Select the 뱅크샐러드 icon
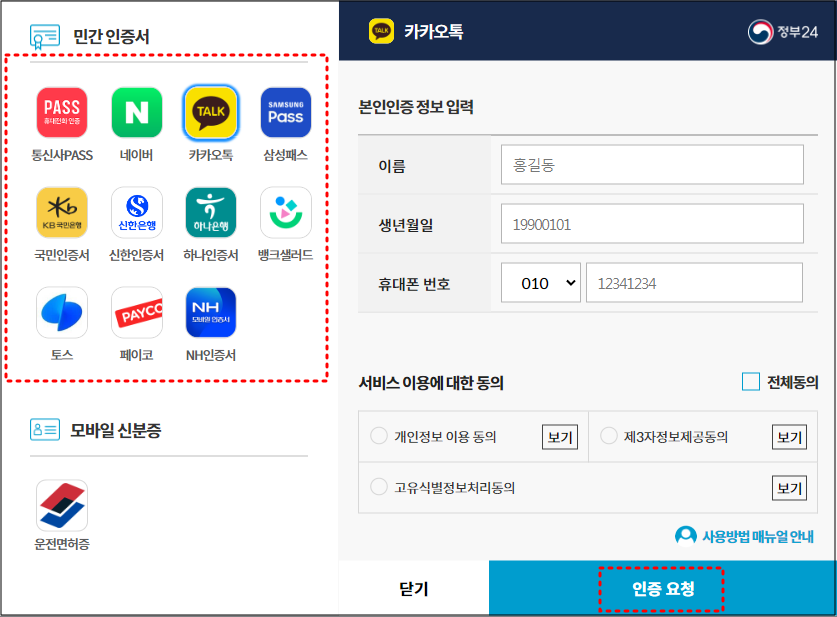 pos(286,212)
